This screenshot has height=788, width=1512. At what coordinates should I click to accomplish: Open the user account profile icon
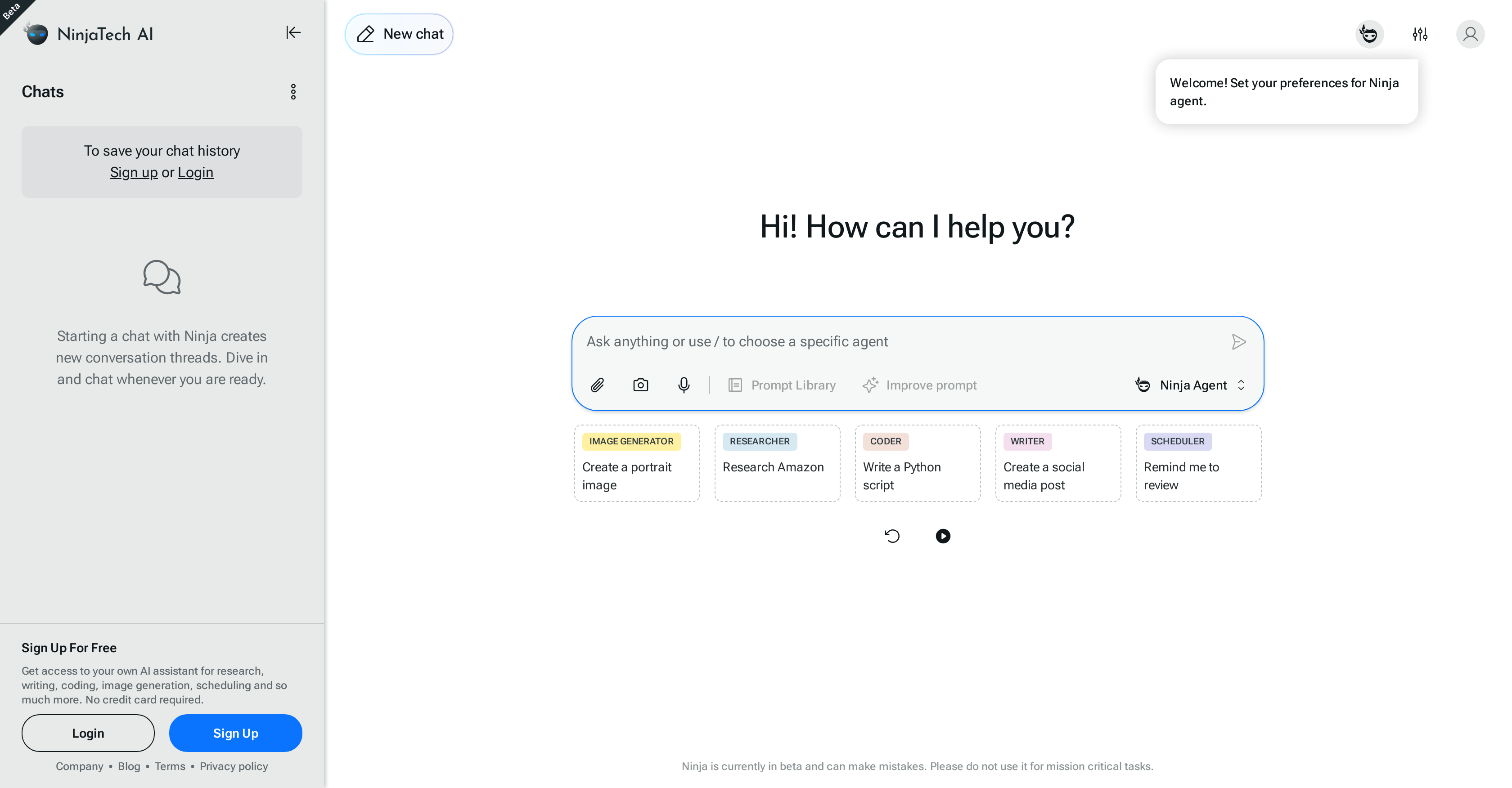1470,34
